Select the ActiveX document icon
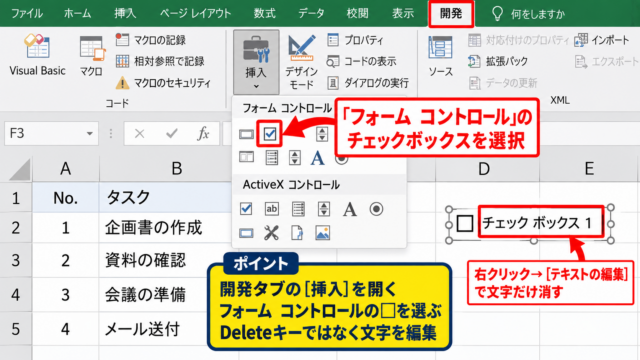This screenshot has width=640, height=360. [297, 233]
